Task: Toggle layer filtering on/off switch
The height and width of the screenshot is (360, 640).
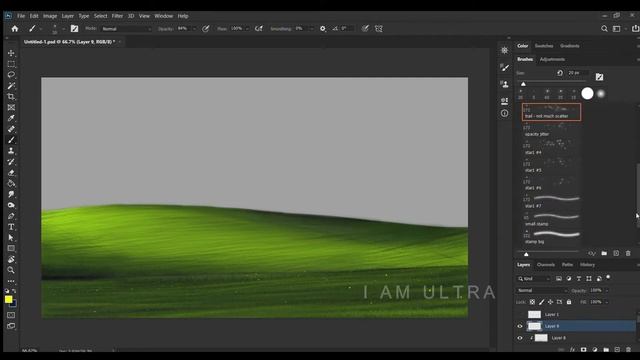Action: (x=608, y=278)
